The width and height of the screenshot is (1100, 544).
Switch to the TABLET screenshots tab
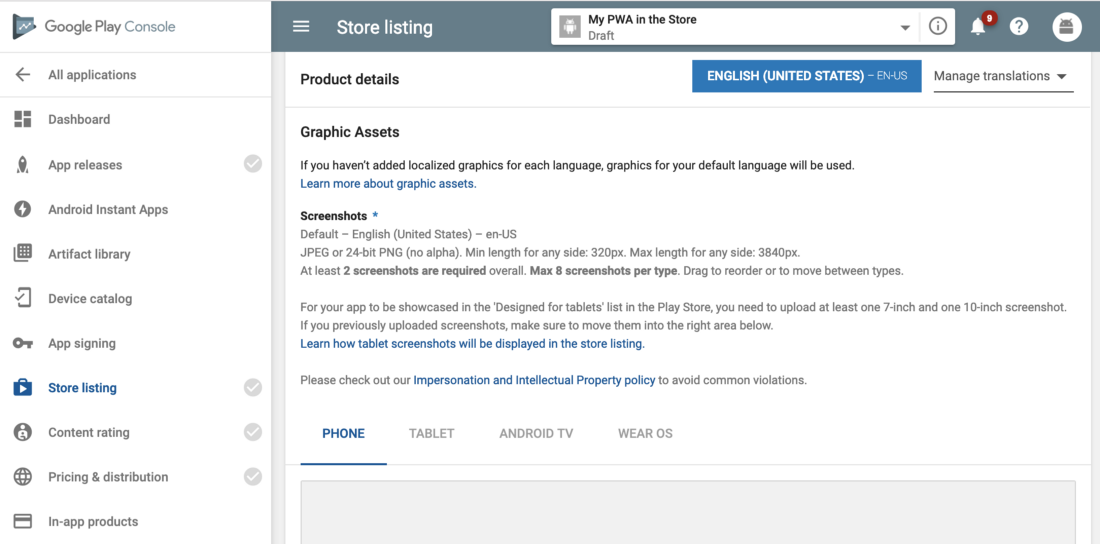click(431, 434)
